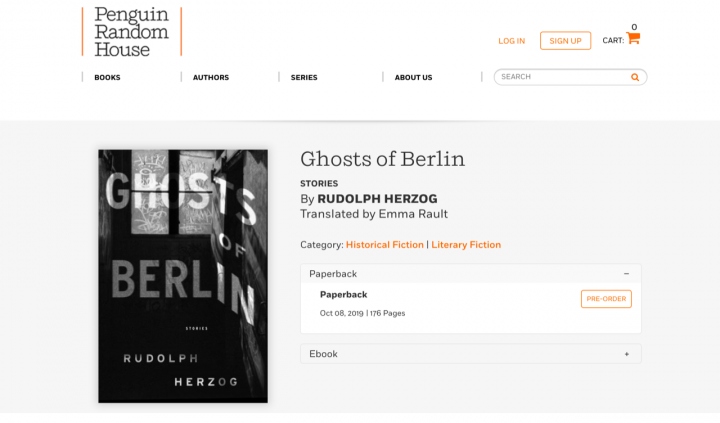720x423 pixels.
Task: Open the Books menu
Action: [x=107, y=78]
